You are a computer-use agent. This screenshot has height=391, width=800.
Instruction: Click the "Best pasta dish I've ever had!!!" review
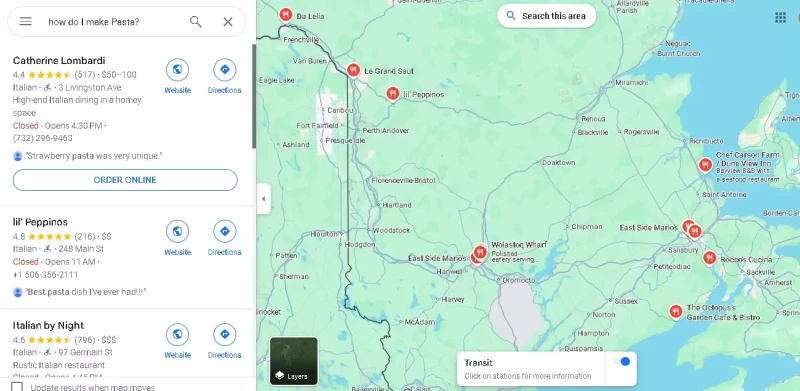click(86, 292)
